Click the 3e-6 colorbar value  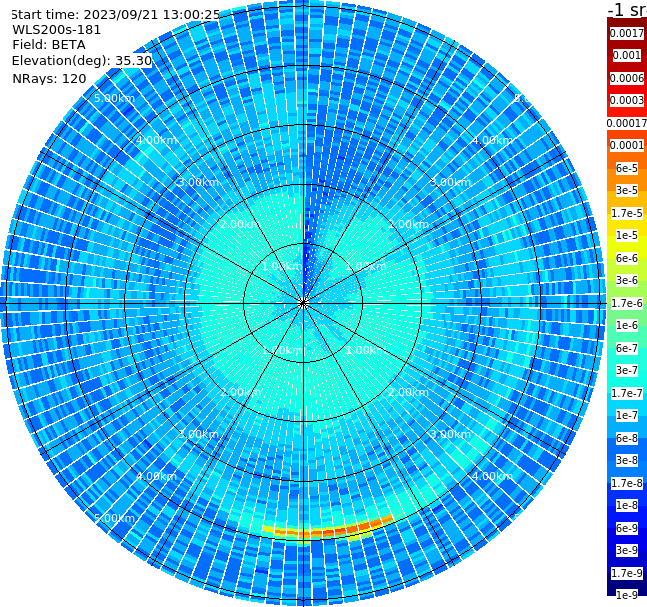coord(627,280)
